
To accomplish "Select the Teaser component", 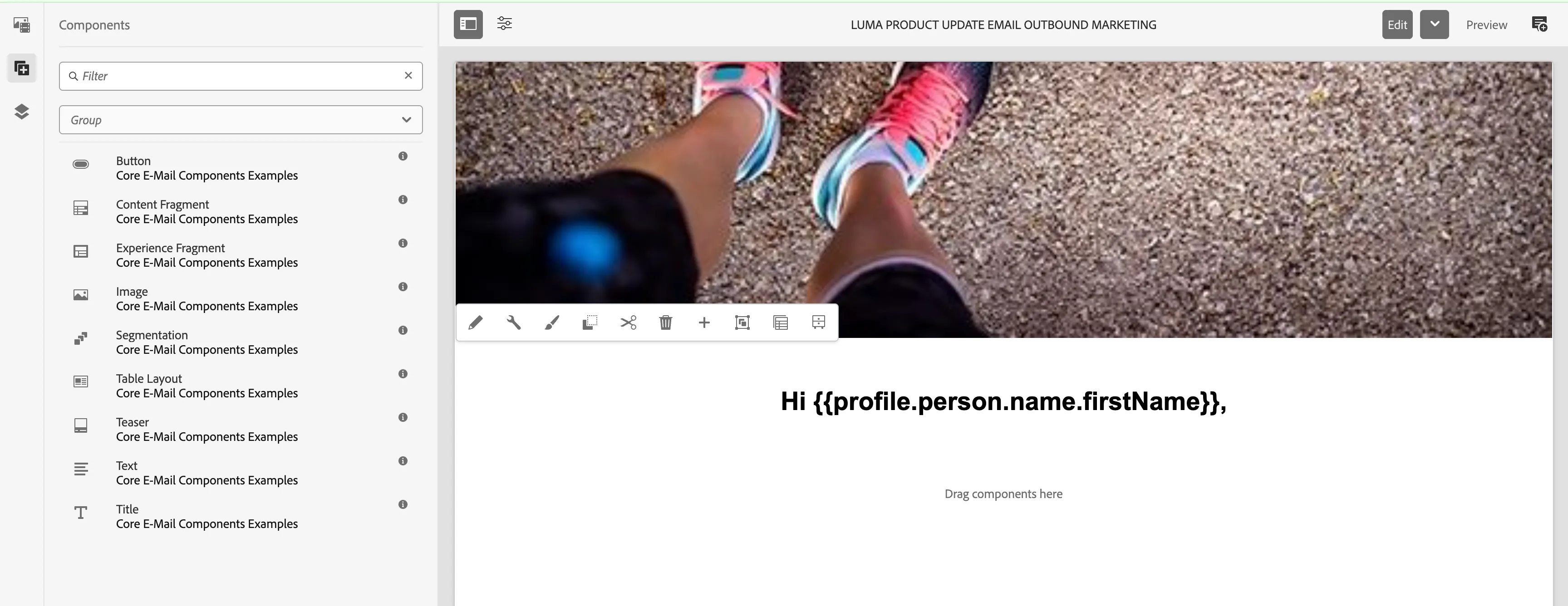I will (241, 430).
